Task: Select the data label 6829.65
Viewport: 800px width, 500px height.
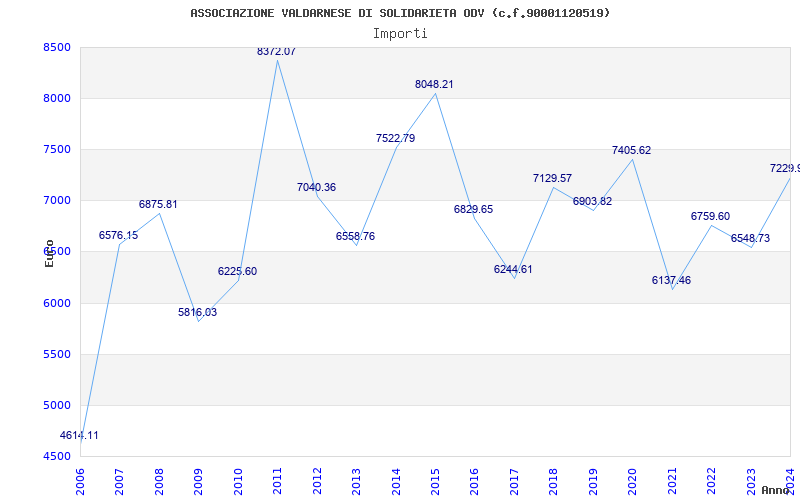Action: pyautogui.click(x=473, y=209)
